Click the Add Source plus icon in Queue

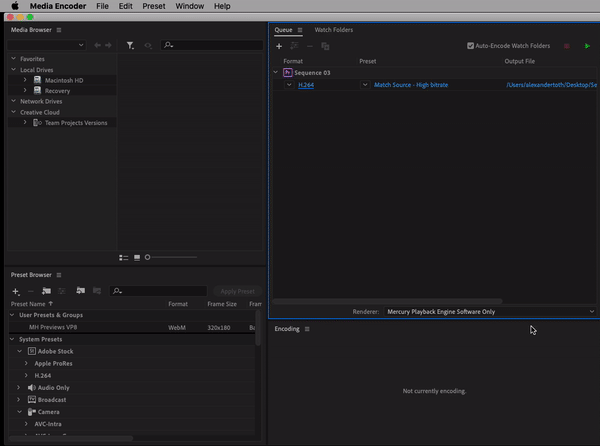point(279,46)
